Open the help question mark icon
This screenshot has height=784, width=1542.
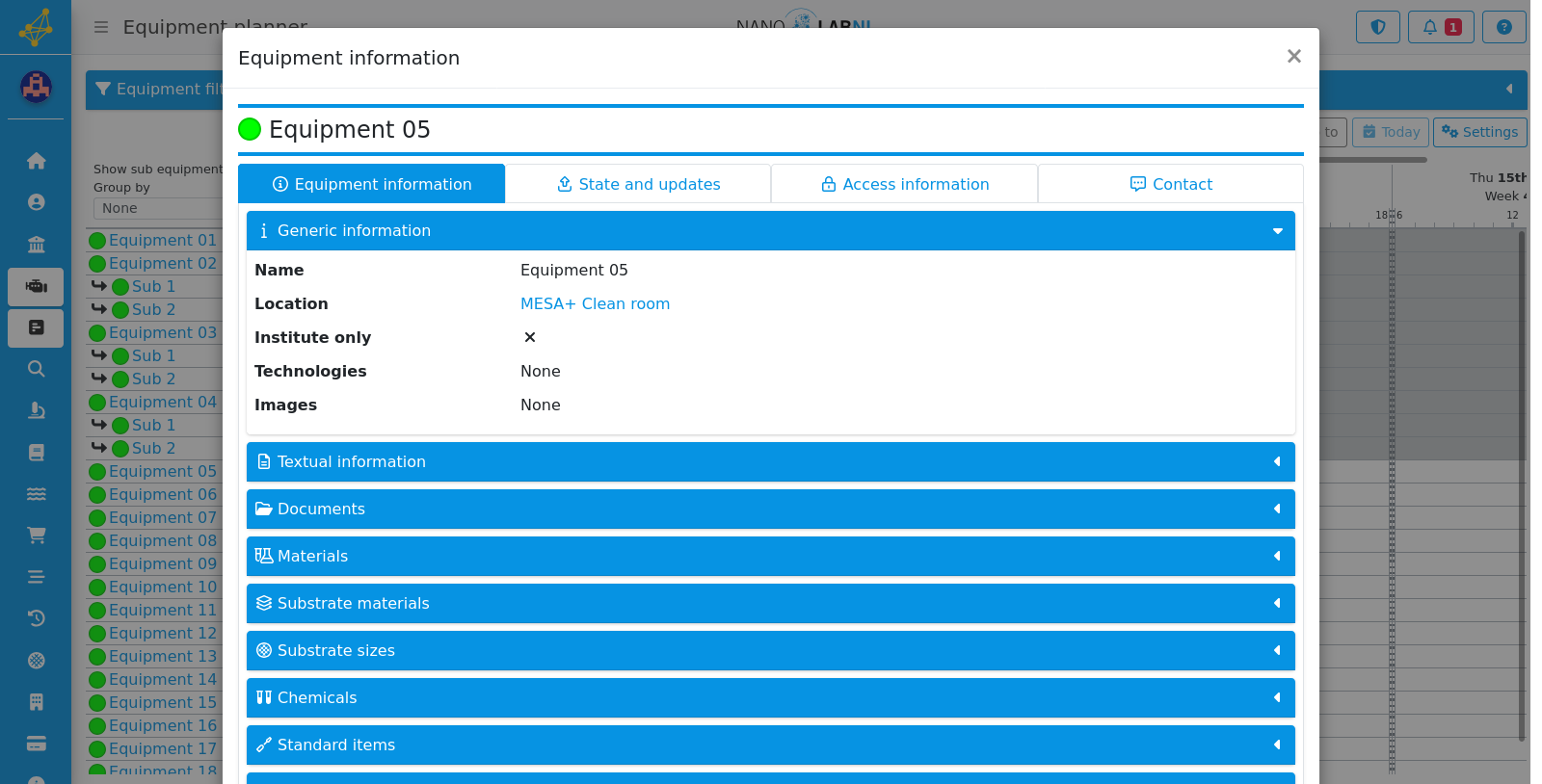1503,27
